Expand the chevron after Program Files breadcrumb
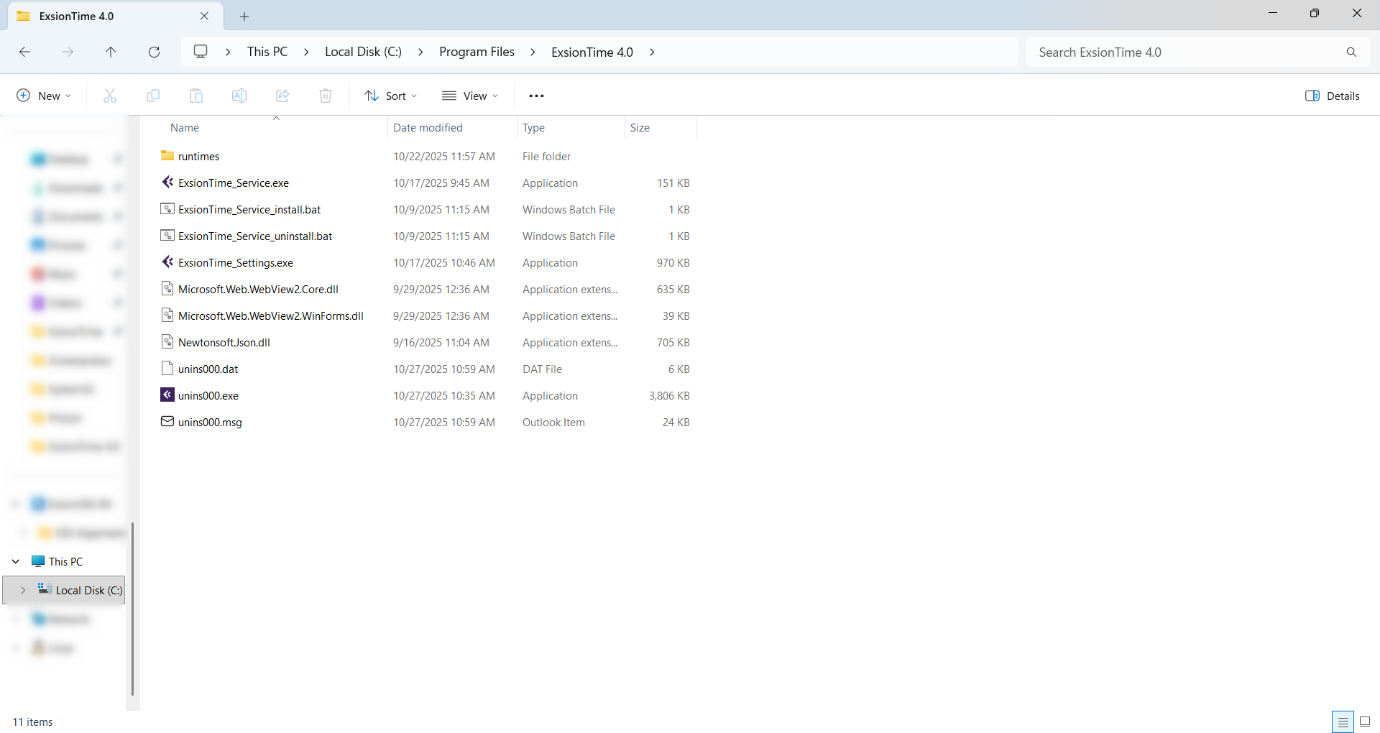Screen dimensions: 1380x733 (x=533, y=52)
